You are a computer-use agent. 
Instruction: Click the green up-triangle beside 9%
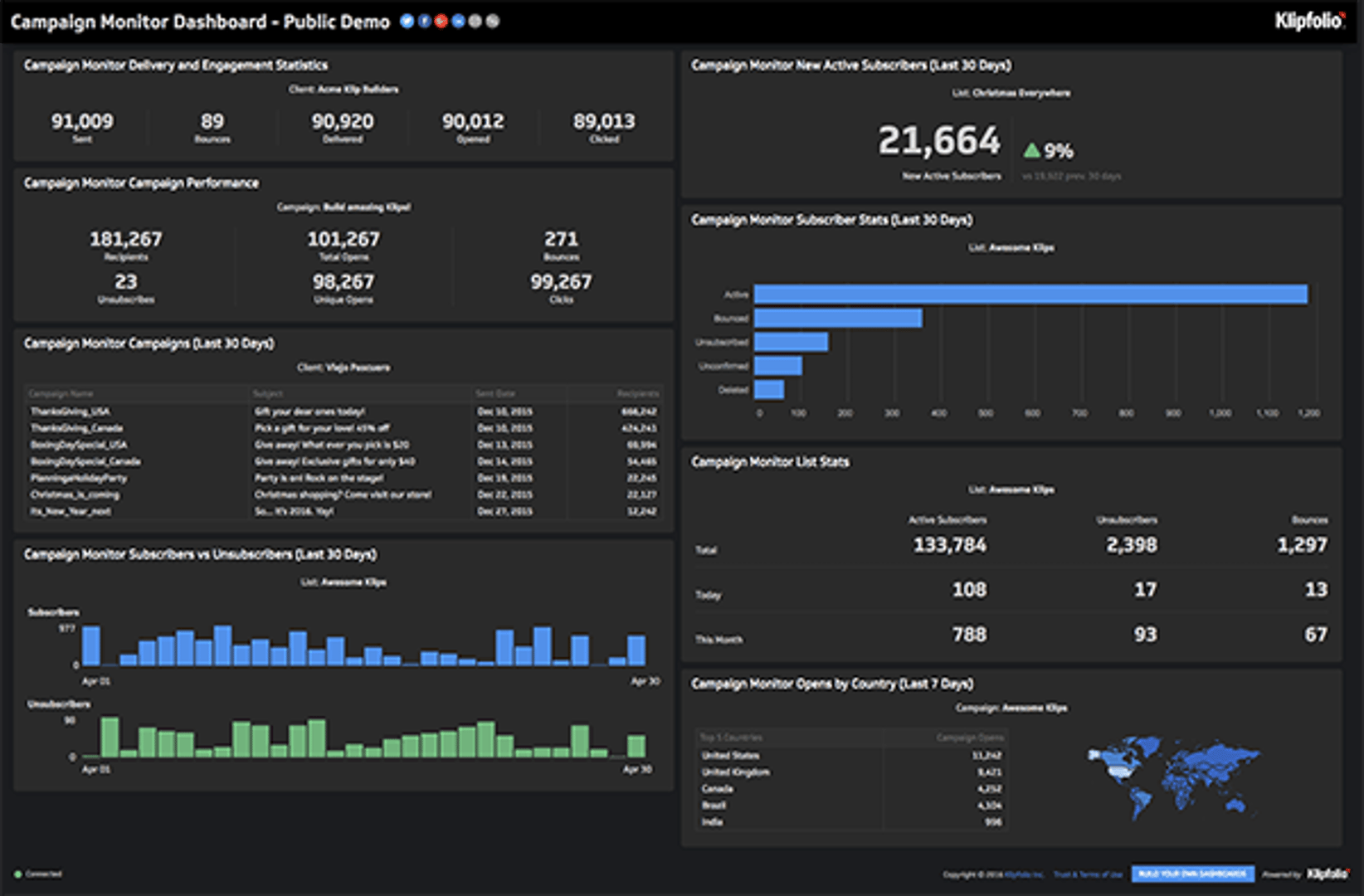[x=1031, y=150]
